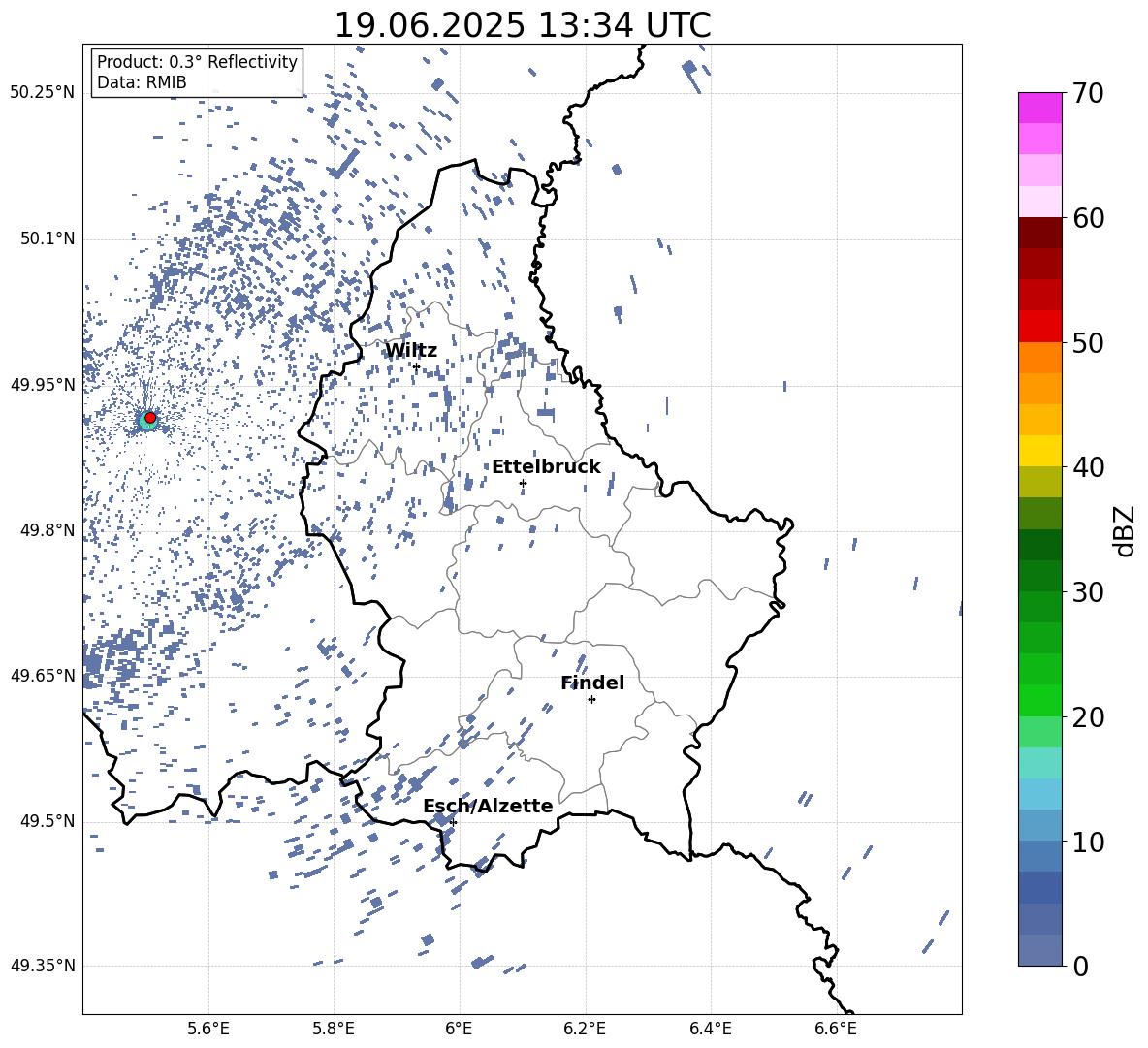This screenshot has width=1148, height=1048.
Task: Click the 49.8°N latitude label
Action: point(48,530)
